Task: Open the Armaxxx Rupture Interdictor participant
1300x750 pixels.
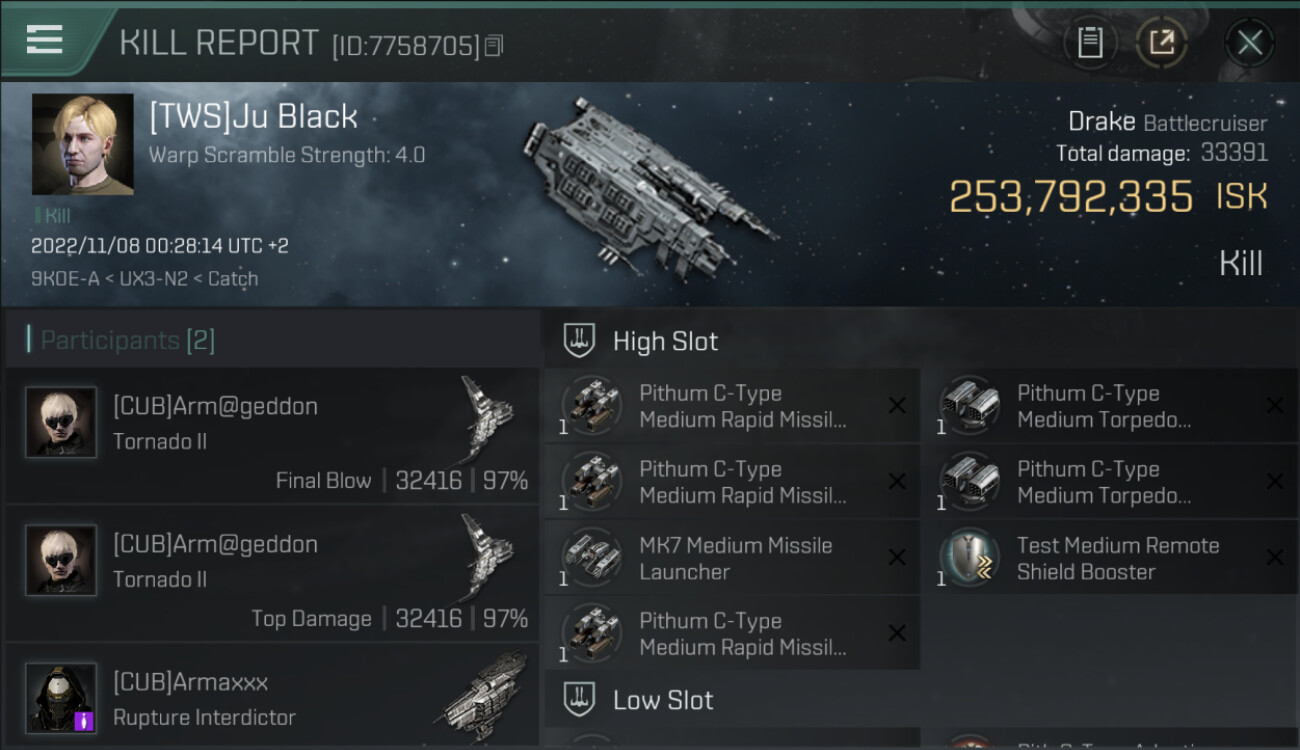Action: (x=272, y=697)
